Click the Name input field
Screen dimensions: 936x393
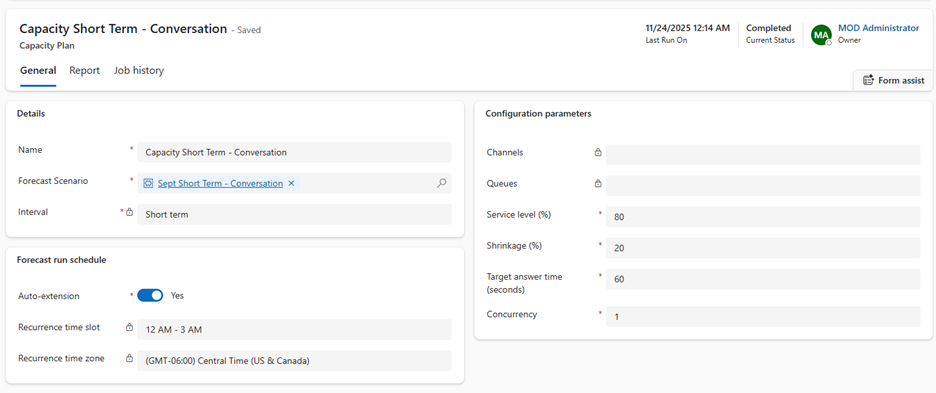[294, 152]
